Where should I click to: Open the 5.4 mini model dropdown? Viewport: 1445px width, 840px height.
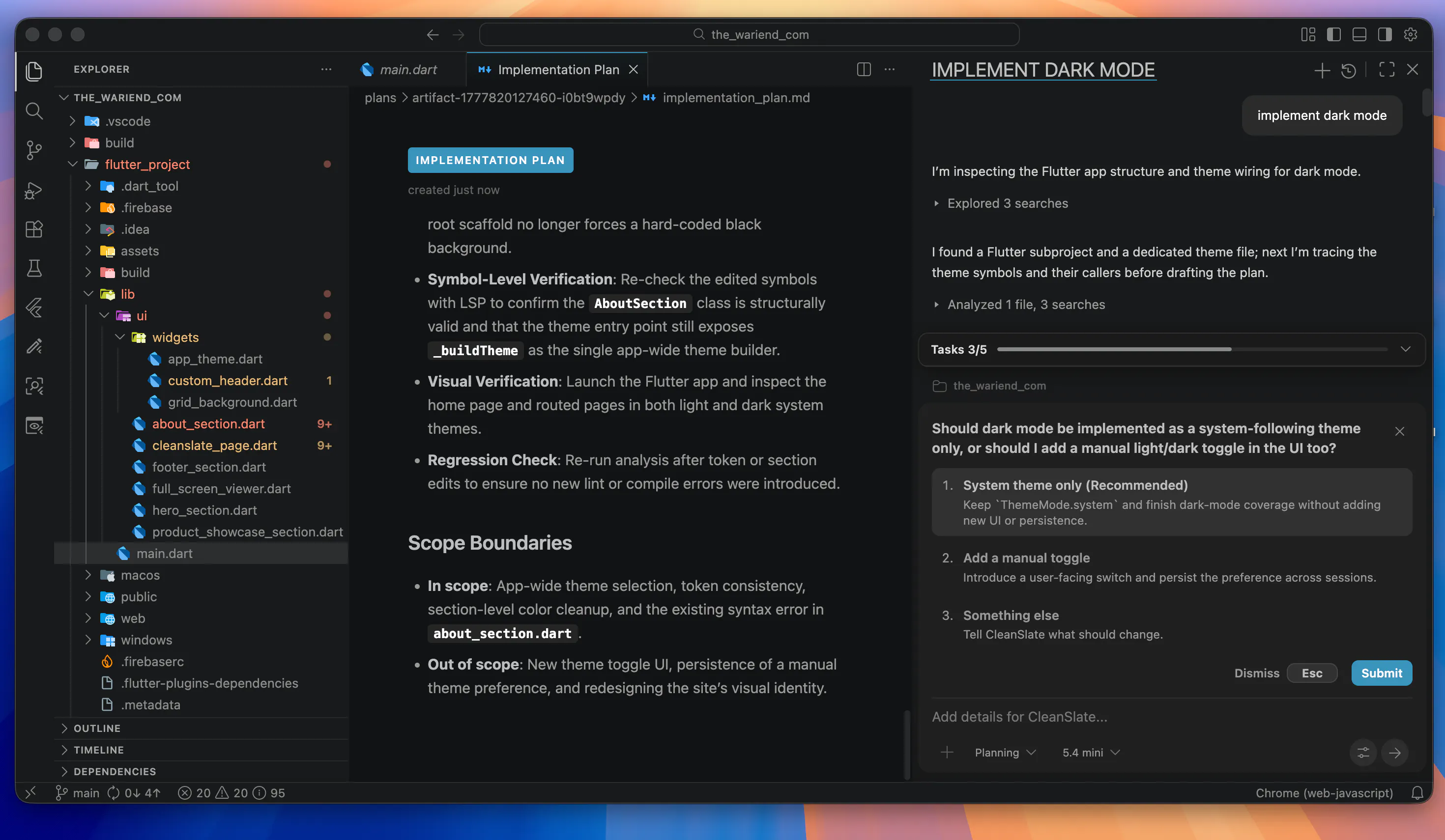click(1091, 753)
